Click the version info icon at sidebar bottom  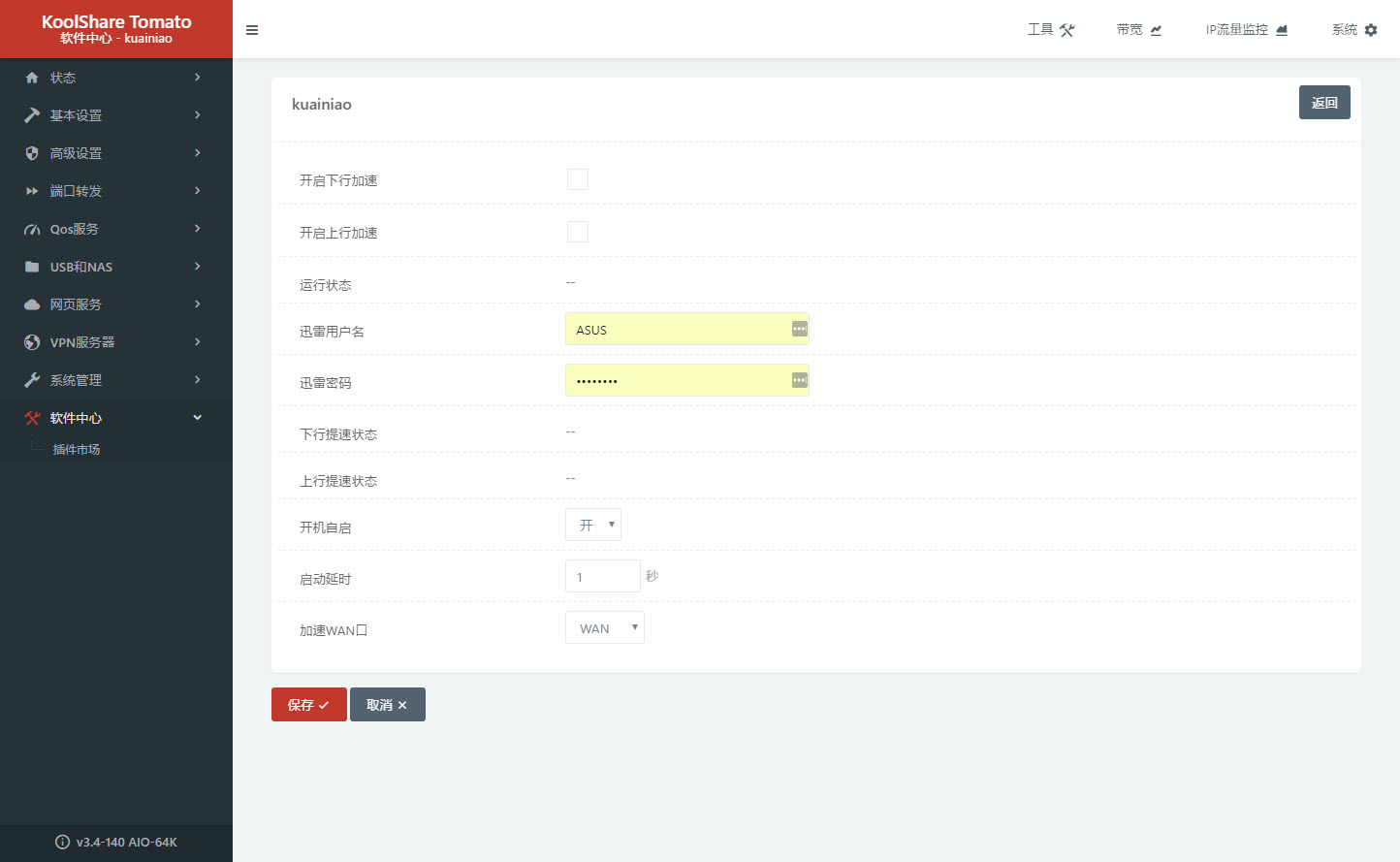pyautogui.click(x=62, y=842)
